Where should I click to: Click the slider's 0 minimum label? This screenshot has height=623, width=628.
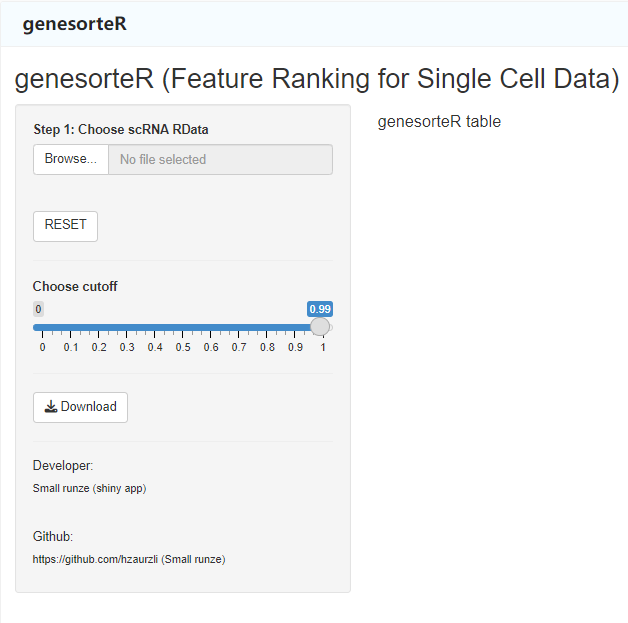click(x=38, y=309)
